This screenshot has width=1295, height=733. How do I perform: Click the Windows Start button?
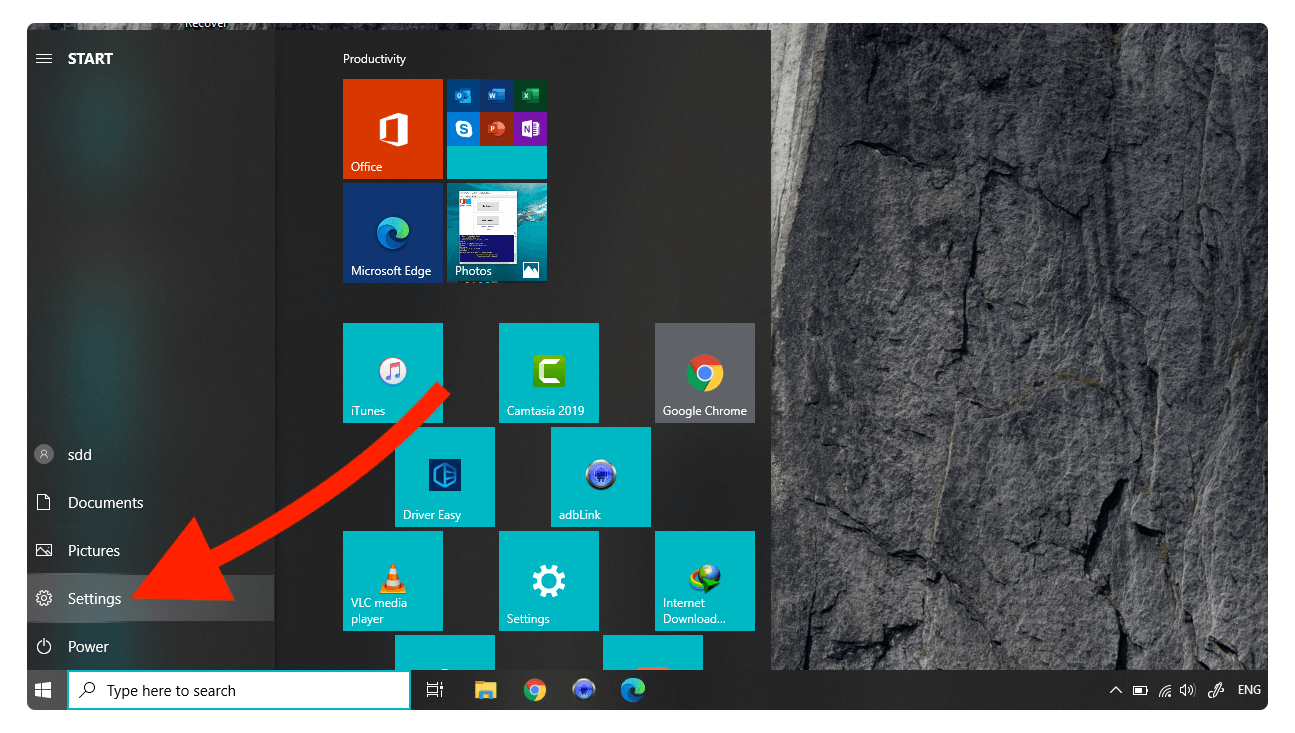[44, 690]
